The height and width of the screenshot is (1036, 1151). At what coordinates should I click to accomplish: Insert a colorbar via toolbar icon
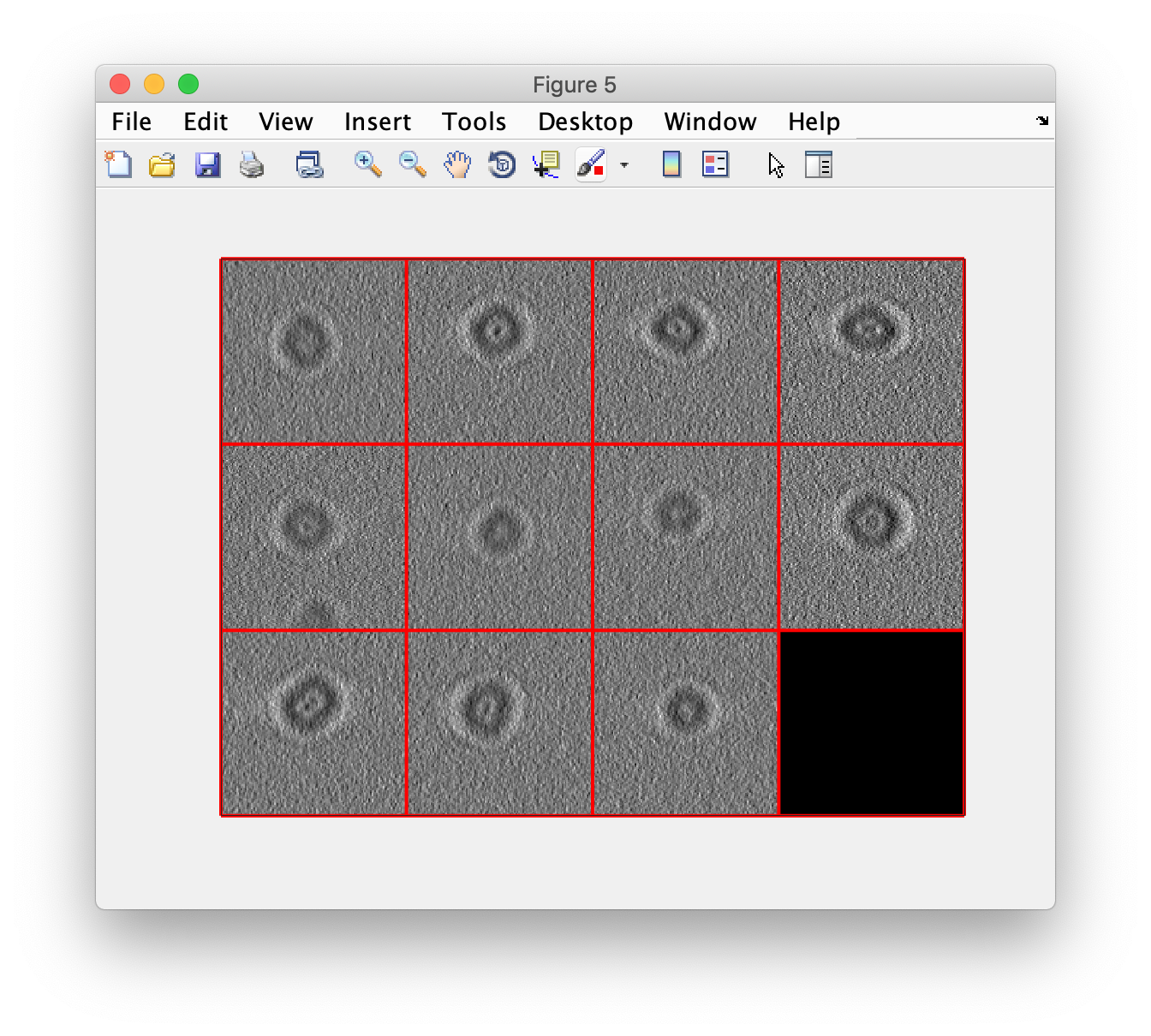pos(671,164)
